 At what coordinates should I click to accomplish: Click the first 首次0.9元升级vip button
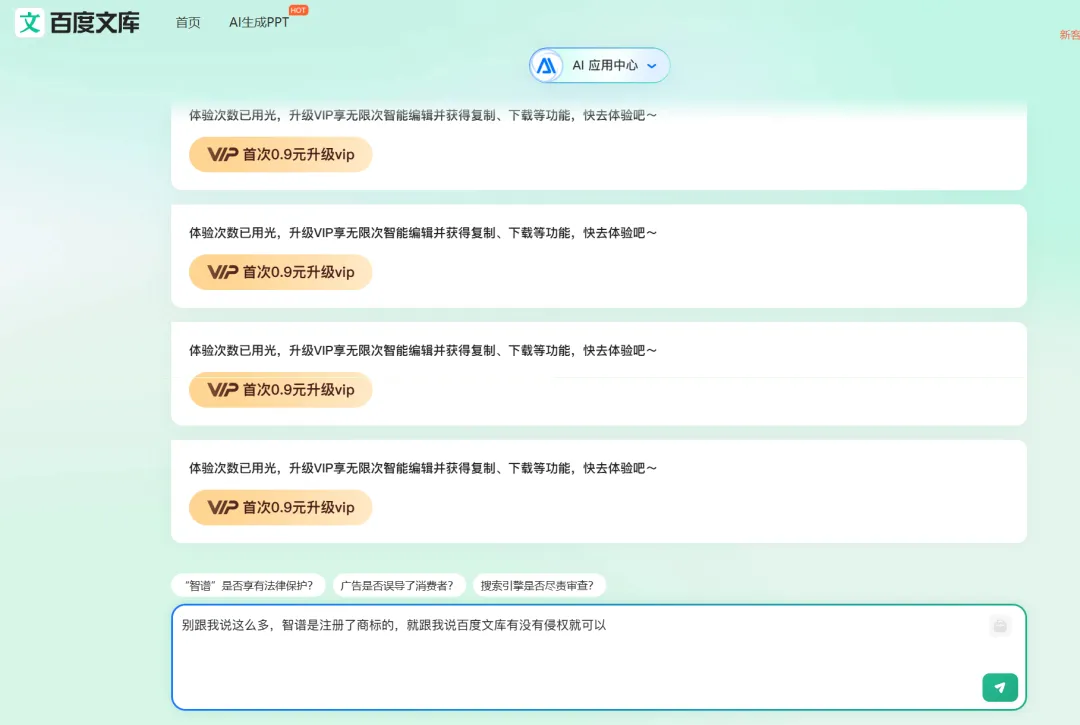pyautogui.click(x=280, y=154)
